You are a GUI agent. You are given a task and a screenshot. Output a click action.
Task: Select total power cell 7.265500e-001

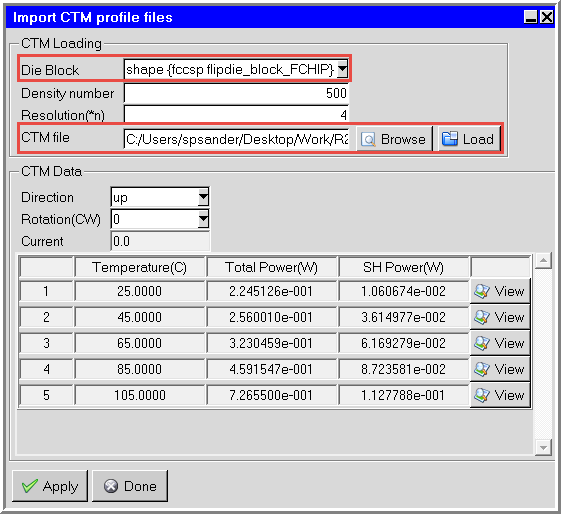click(272, 395)
